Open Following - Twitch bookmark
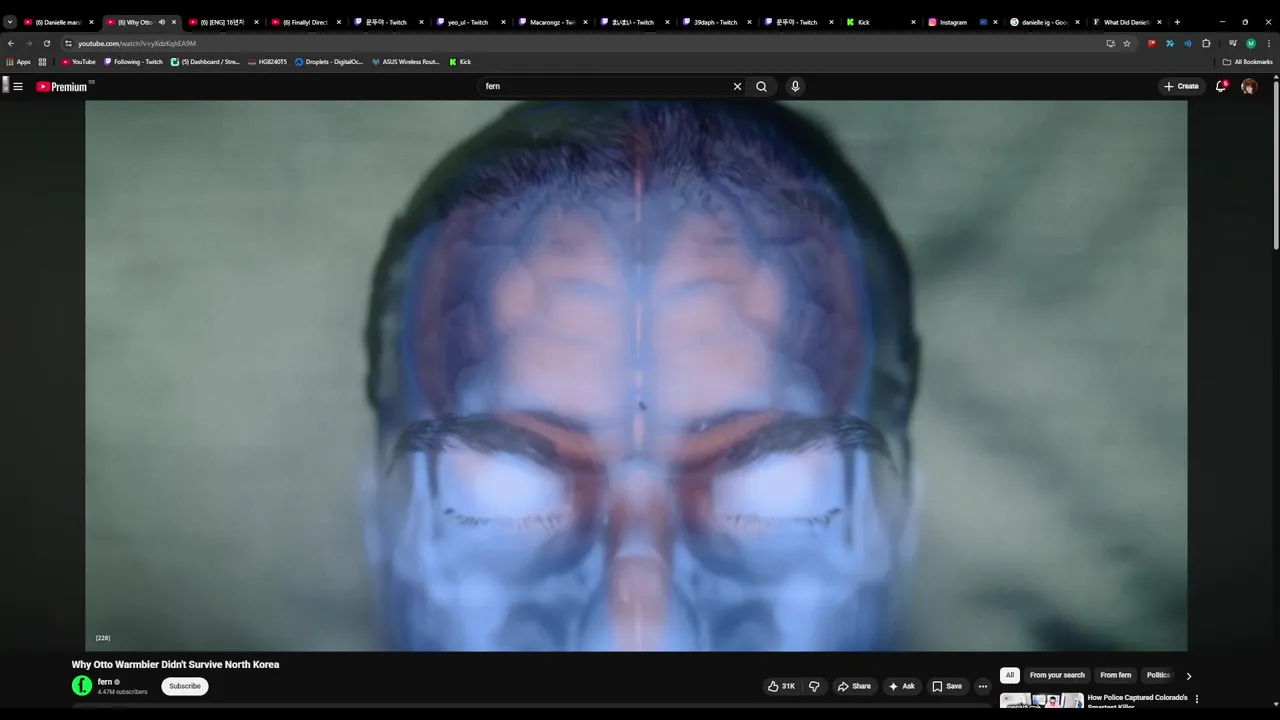The image size is (1280, 720). 133,62
